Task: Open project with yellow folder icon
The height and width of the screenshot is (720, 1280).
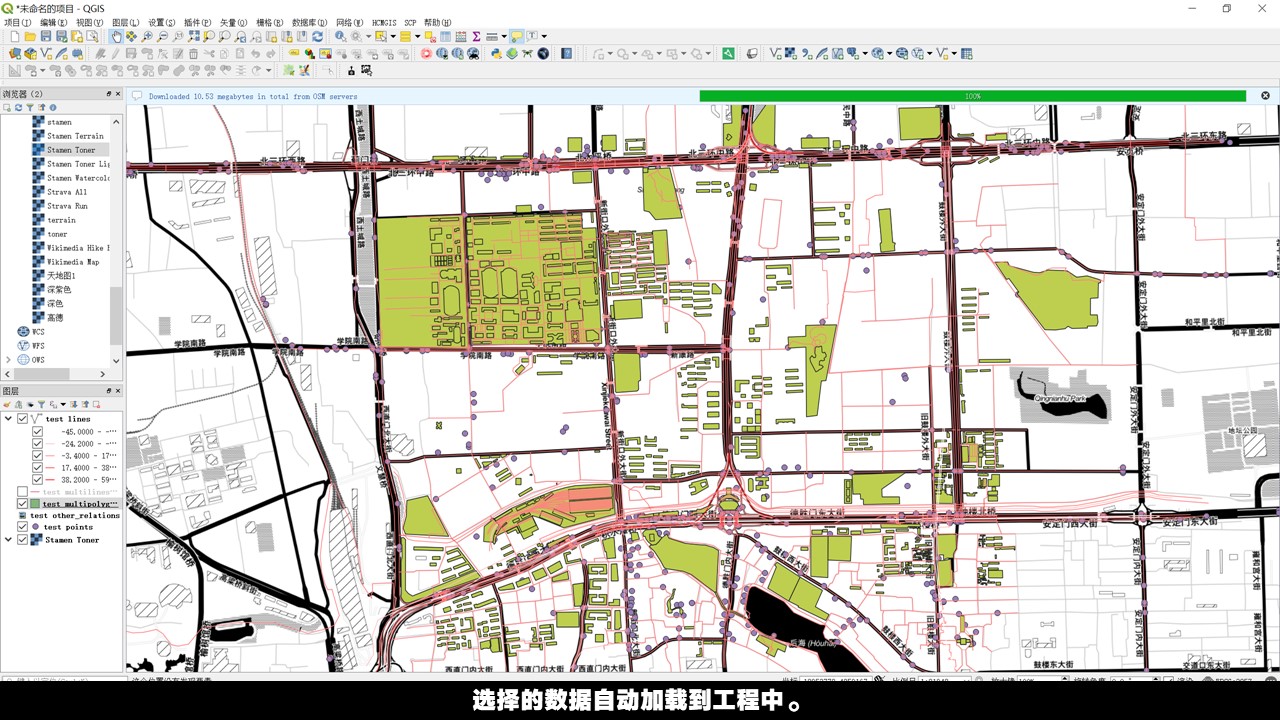Action: tap(30, 36)
